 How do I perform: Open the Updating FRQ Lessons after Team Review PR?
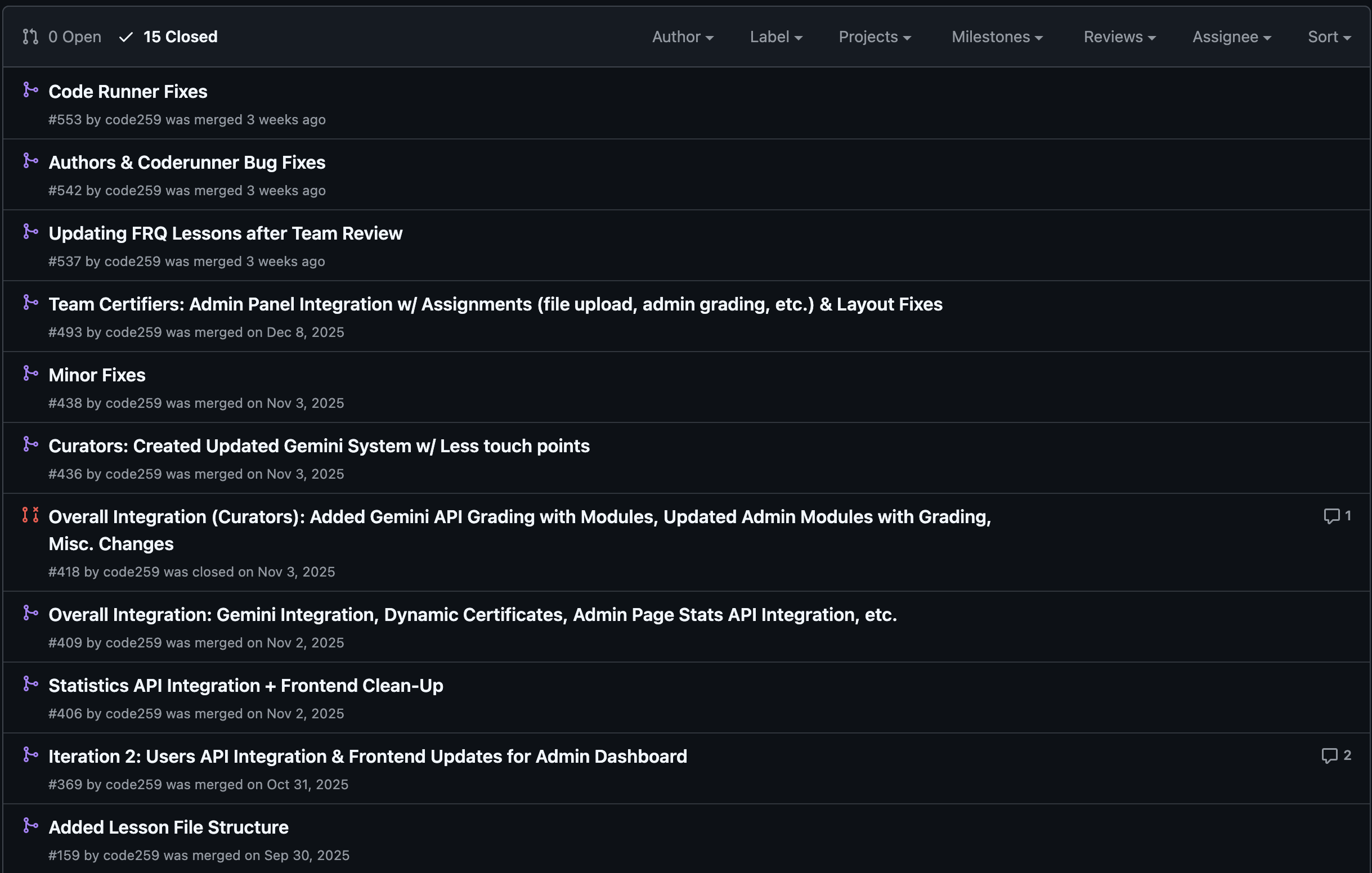click(225, 233)
